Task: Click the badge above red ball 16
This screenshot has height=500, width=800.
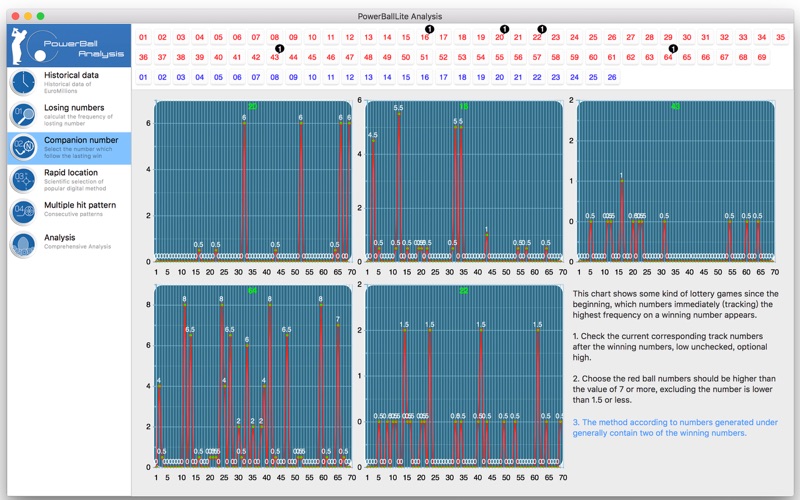Action: 430,29
